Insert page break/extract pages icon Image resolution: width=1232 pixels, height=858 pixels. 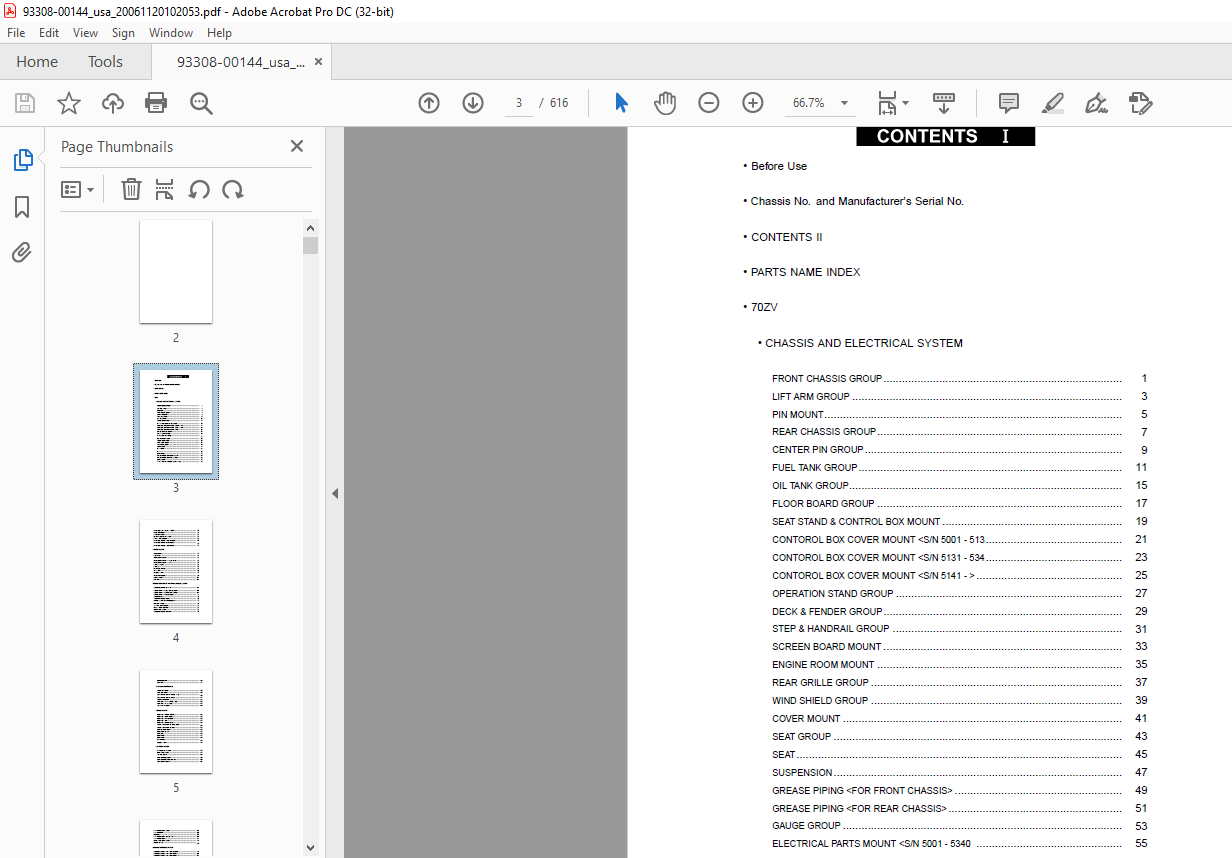[x=165, y=189]
